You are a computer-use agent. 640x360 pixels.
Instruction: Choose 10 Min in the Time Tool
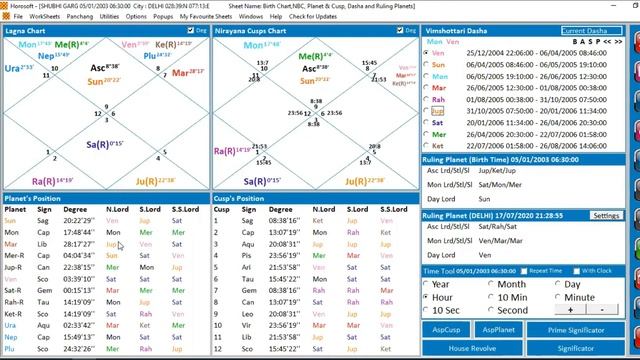tap(491, 297)
